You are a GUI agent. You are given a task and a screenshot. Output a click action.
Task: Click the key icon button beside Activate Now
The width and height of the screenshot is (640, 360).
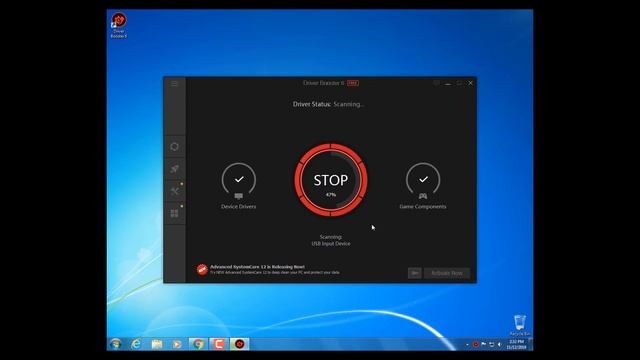coord(415,273)
